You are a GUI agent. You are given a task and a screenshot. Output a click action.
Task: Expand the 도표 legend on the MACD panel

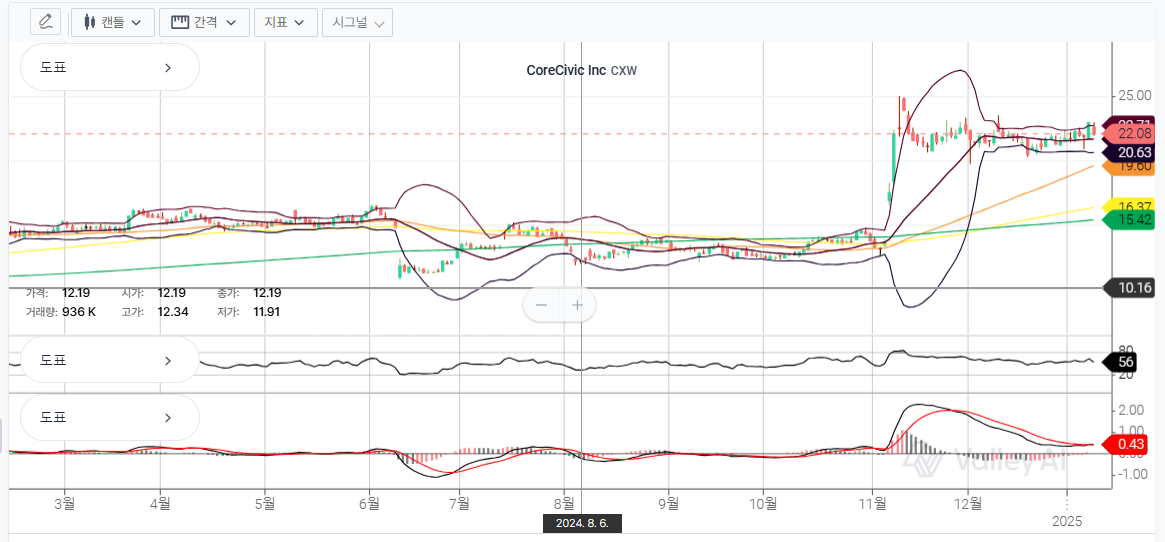click(110, 418)
